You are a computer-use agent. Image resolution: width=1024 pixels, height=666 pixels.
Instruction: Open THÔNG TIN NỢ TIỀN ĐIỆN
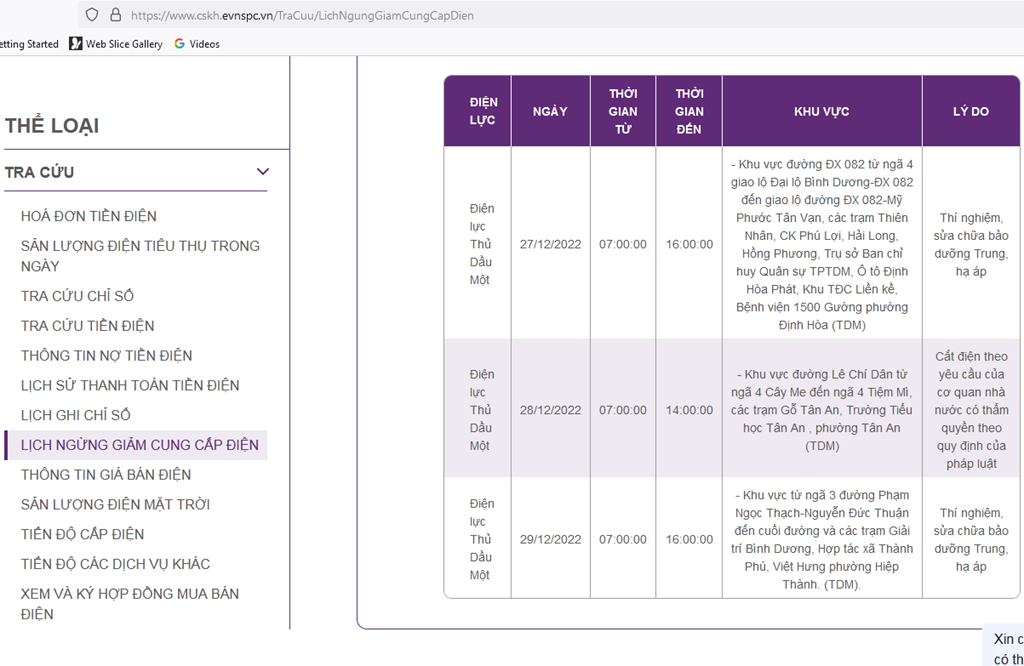pos(106,356)
